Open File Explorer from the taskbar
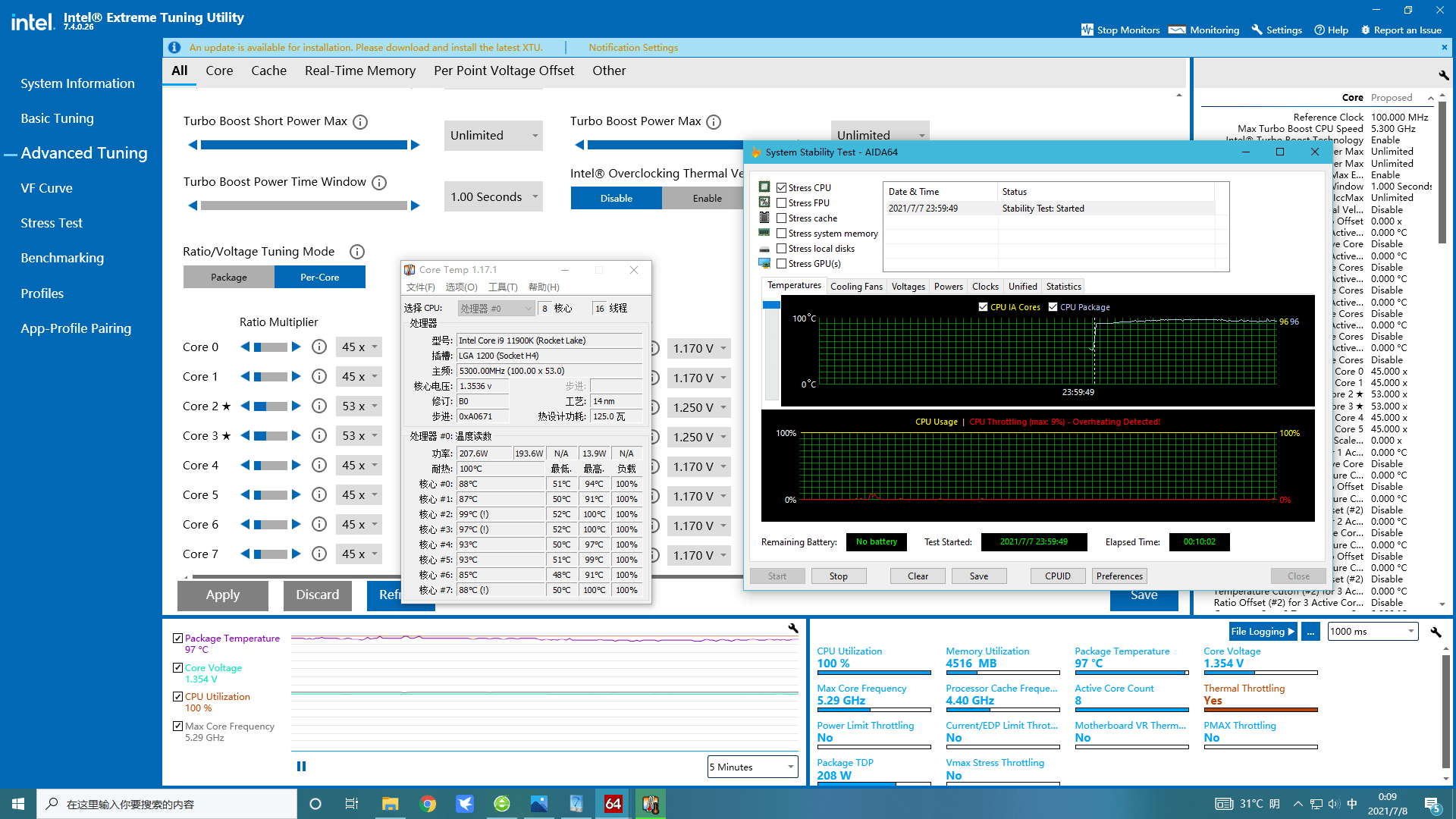 [x=391, y=804]
